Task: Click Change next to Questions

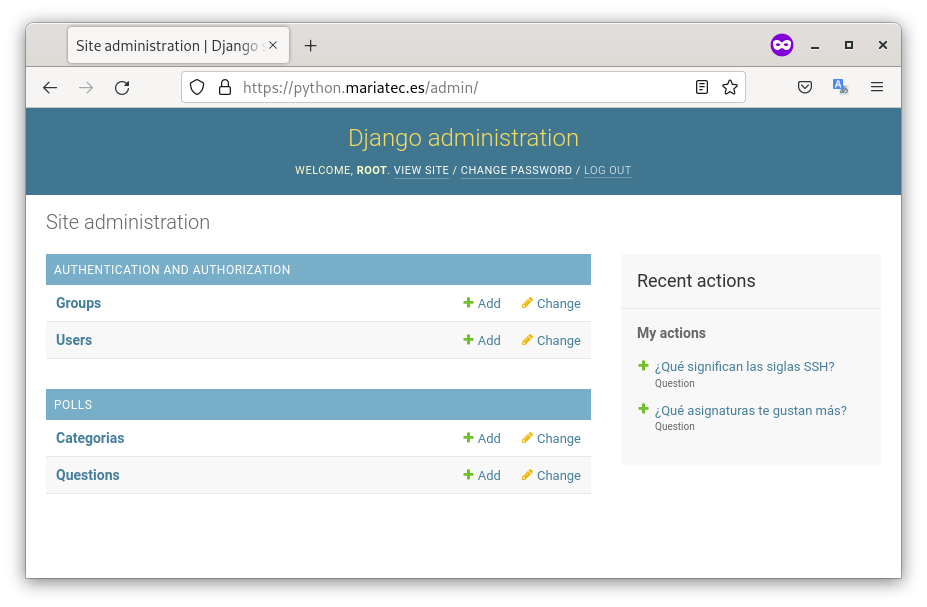Action: (x=551, y=476)
